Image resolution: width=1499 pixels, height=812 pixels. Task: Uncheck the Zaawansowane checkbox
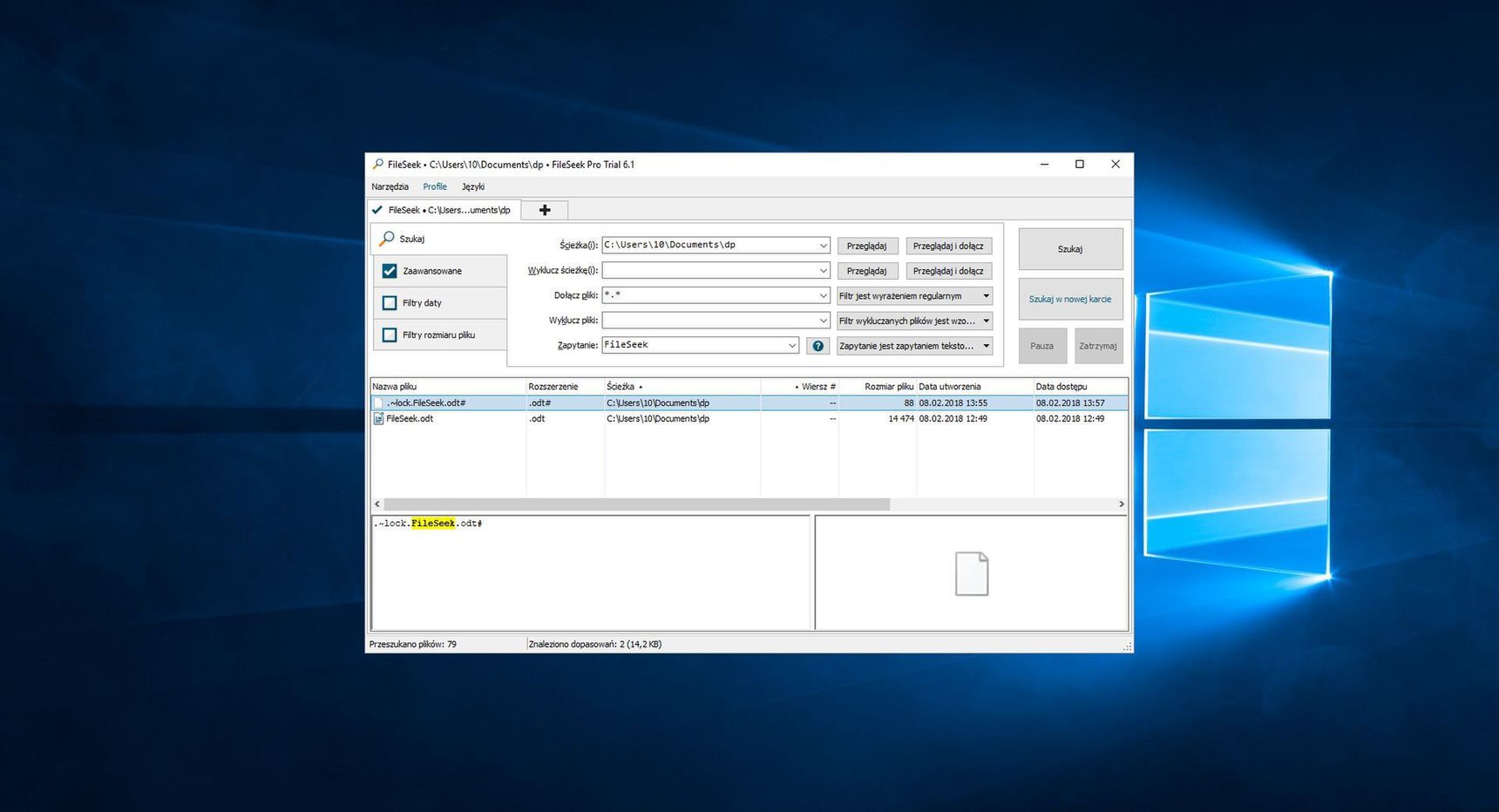(x=390, y=271)
